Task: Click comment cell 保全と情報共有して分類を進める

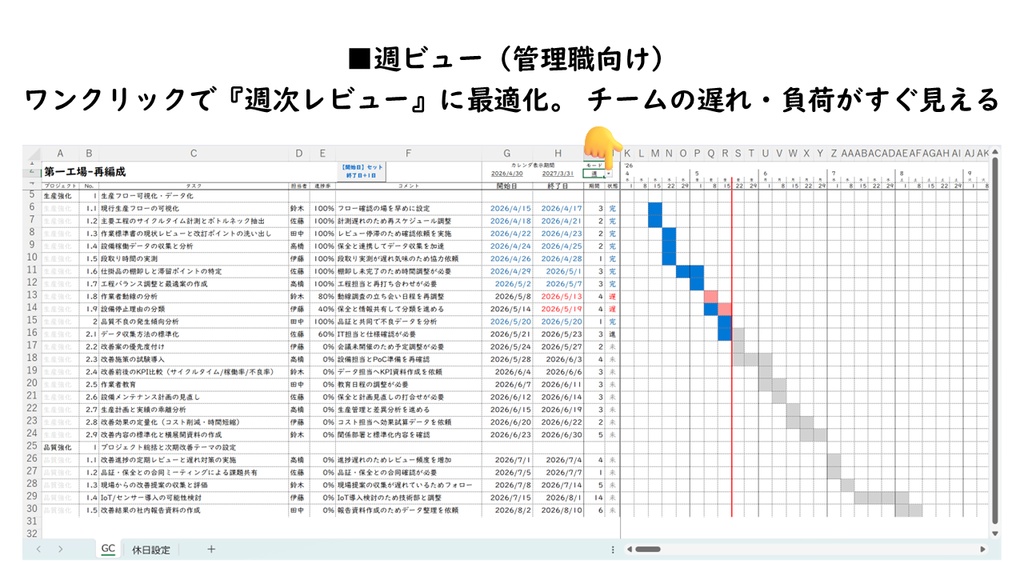Action: [x=409, y=309]
